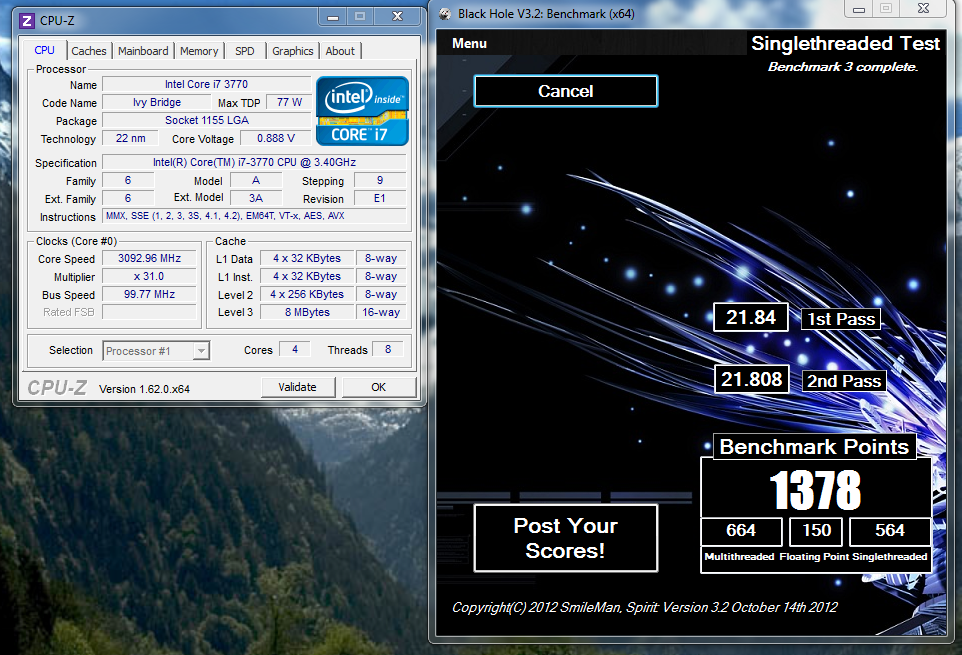
Task: Click the x 31.0 multiplier value
Action: [x=150, y=276]
